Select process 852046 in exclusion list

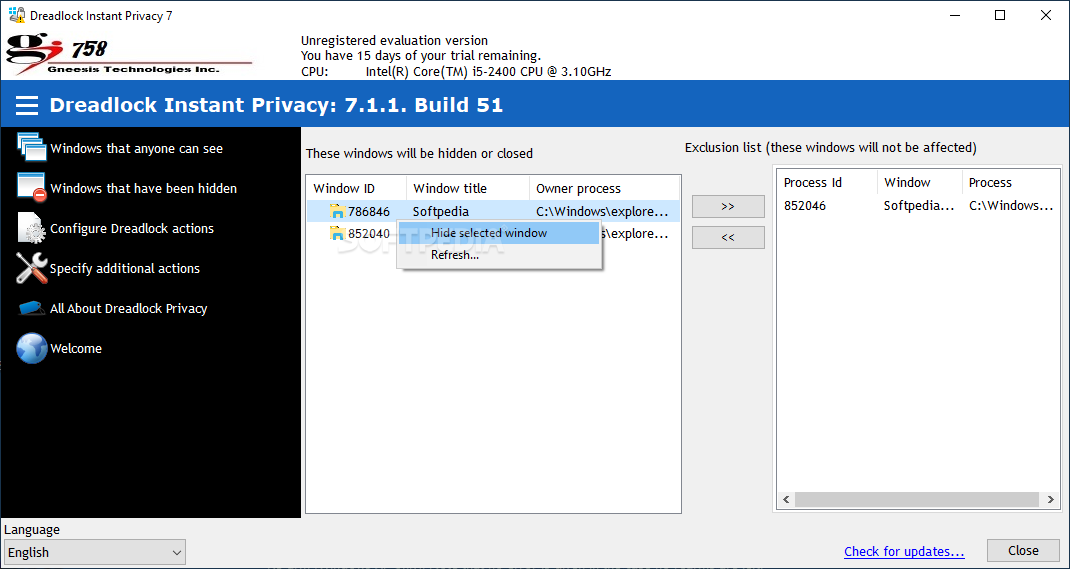[x=805, y=205]
